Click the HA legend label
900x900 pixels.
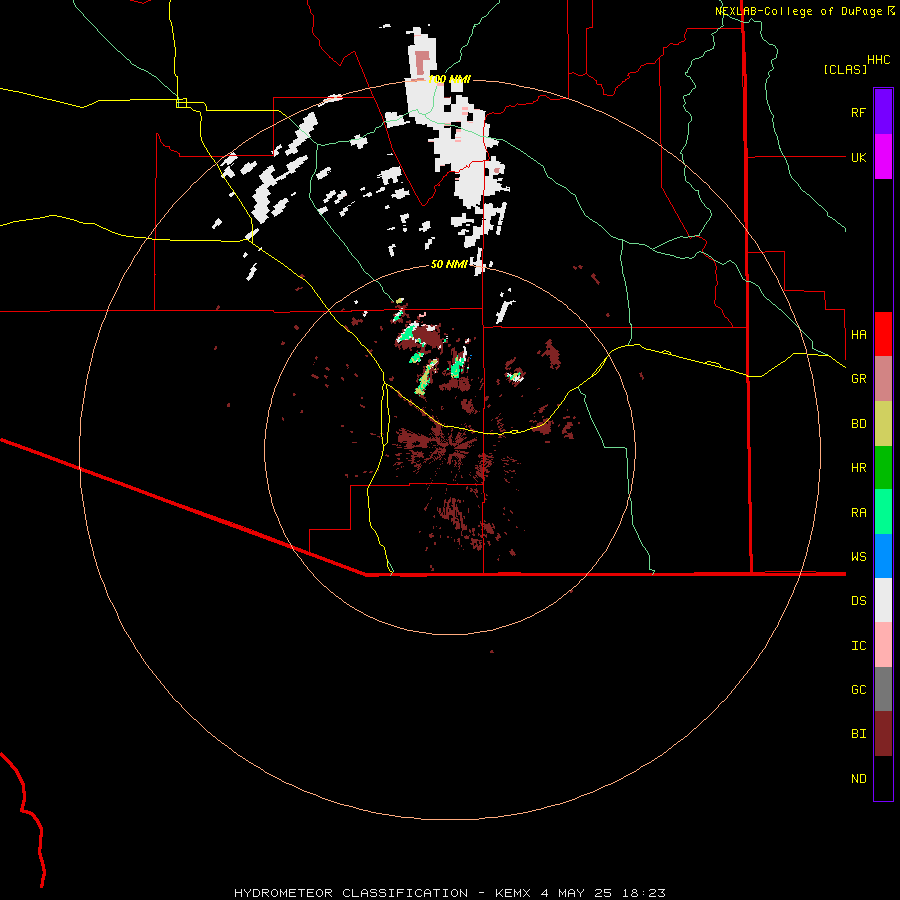858,334
